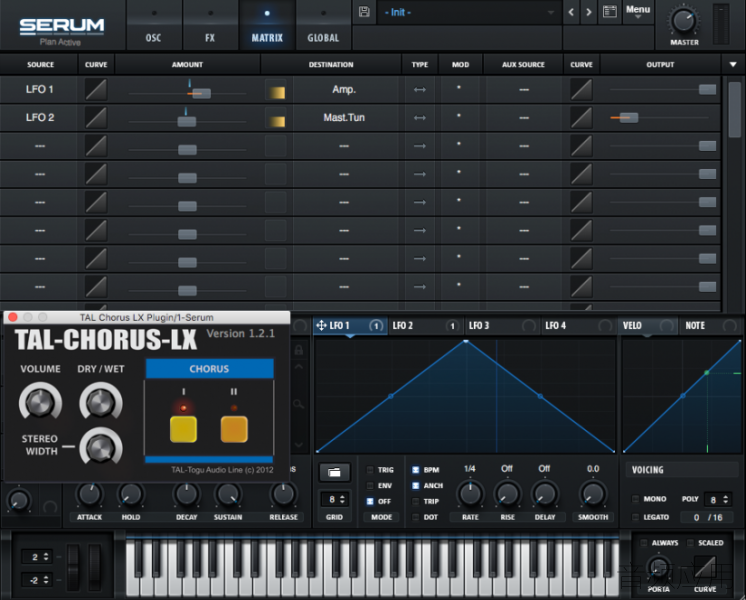746x600 pixels.
Task: Open the Amp. destination dropdown
Action: coord(344,89)
